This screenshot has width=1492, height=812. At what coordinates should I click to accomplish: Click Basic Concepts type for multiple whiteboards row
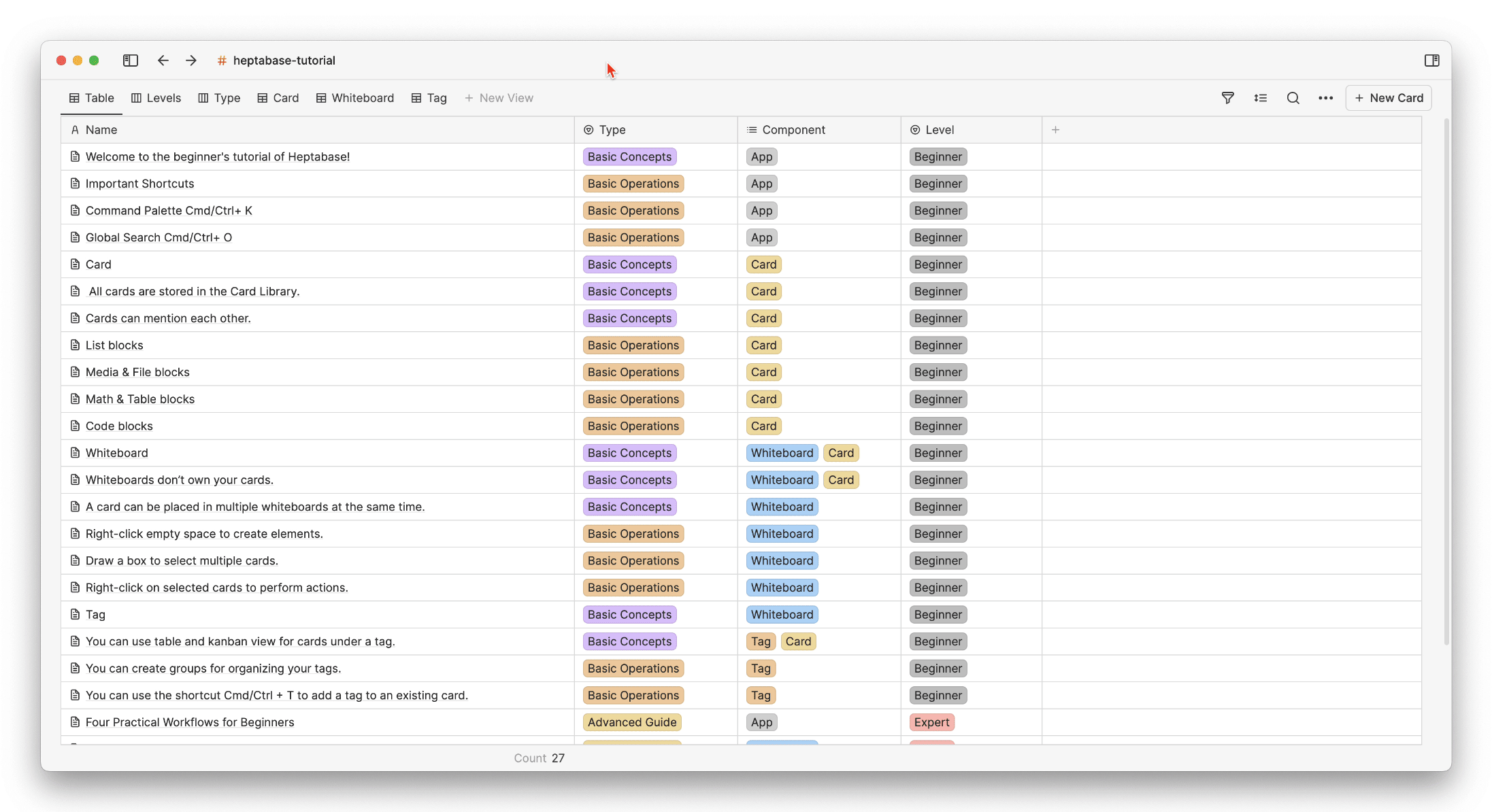629,507
